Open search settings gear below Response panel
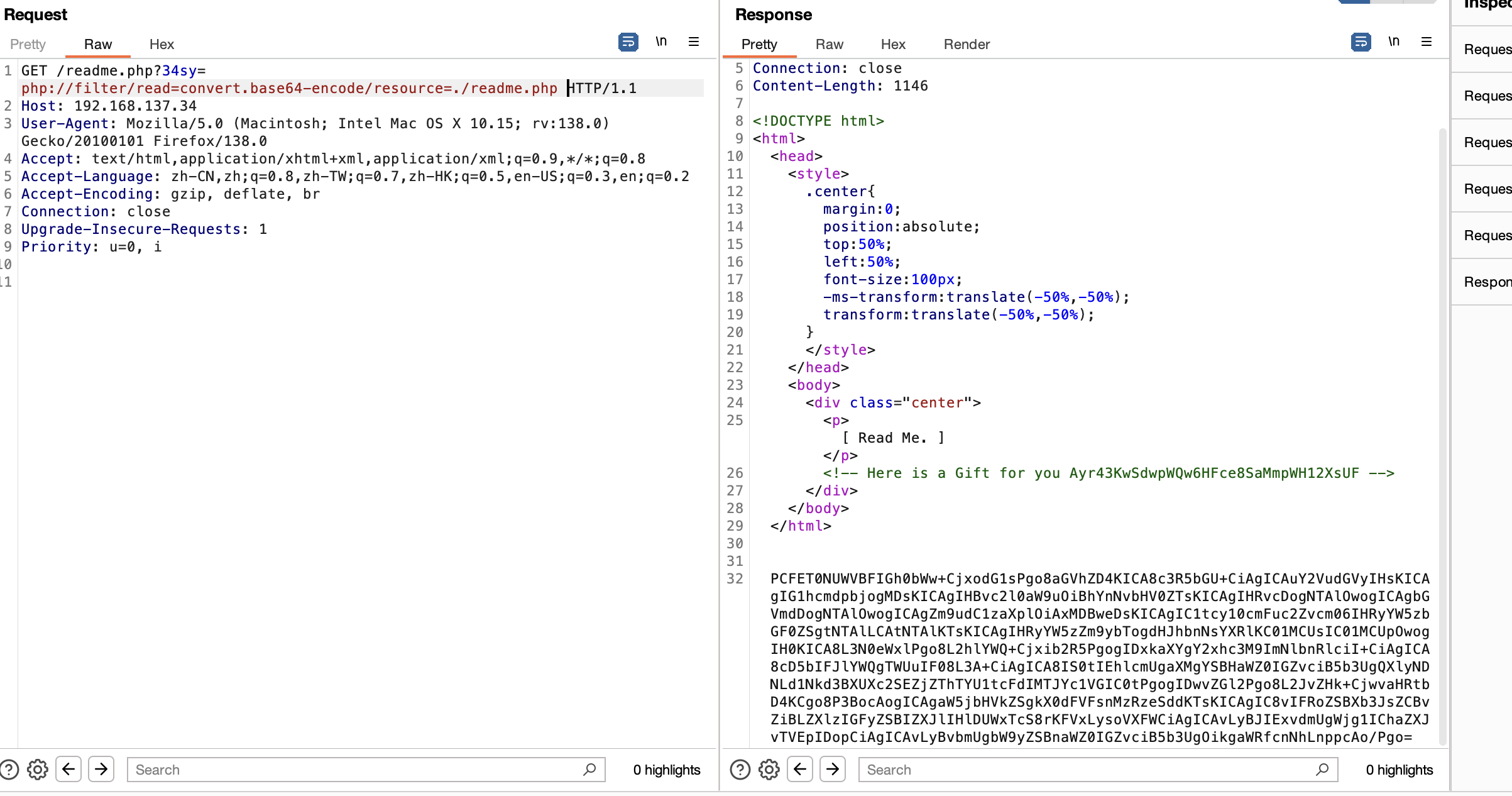The width and height of the screenshot is (1512, 796). pyautogui.click(x=769, y=770)
